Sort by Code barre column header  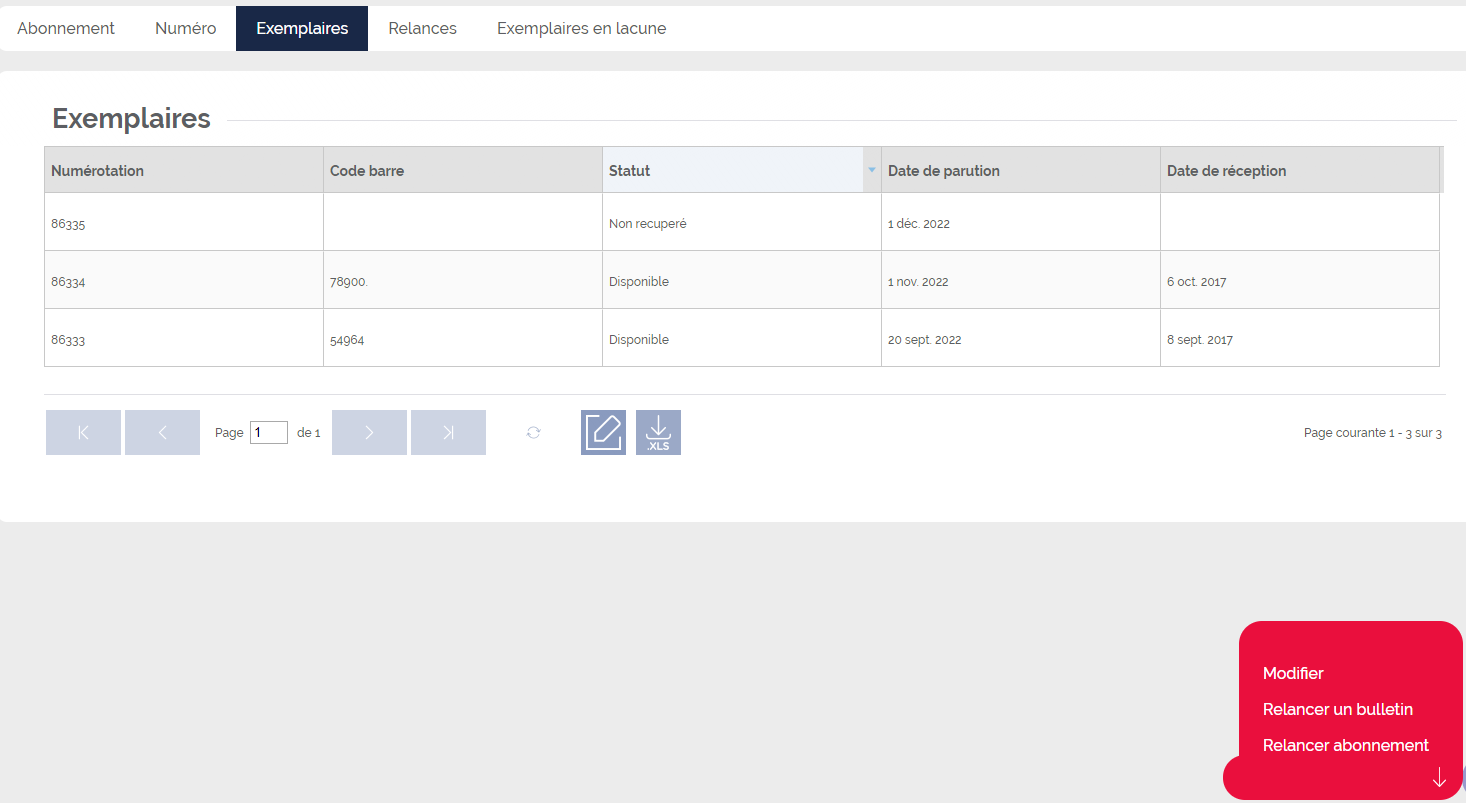click(463, 170)
